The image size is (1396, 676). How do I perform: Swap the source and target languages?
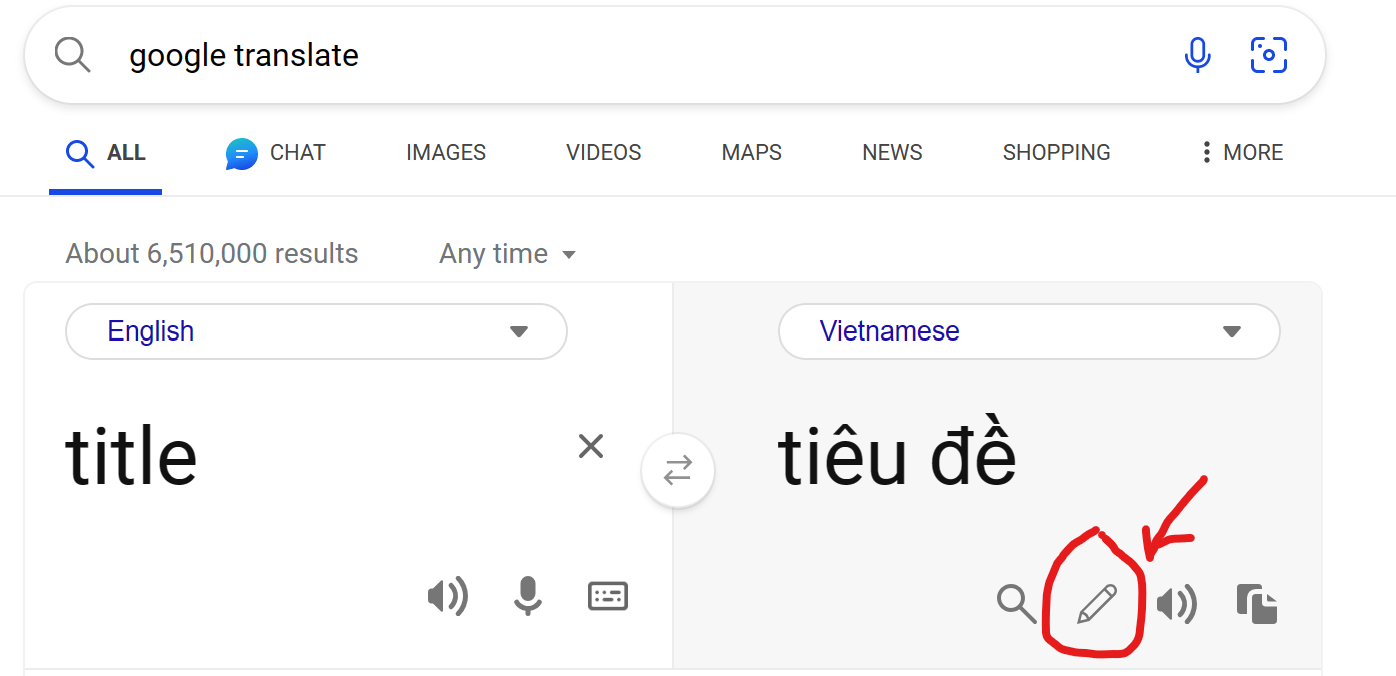(678, 470)
